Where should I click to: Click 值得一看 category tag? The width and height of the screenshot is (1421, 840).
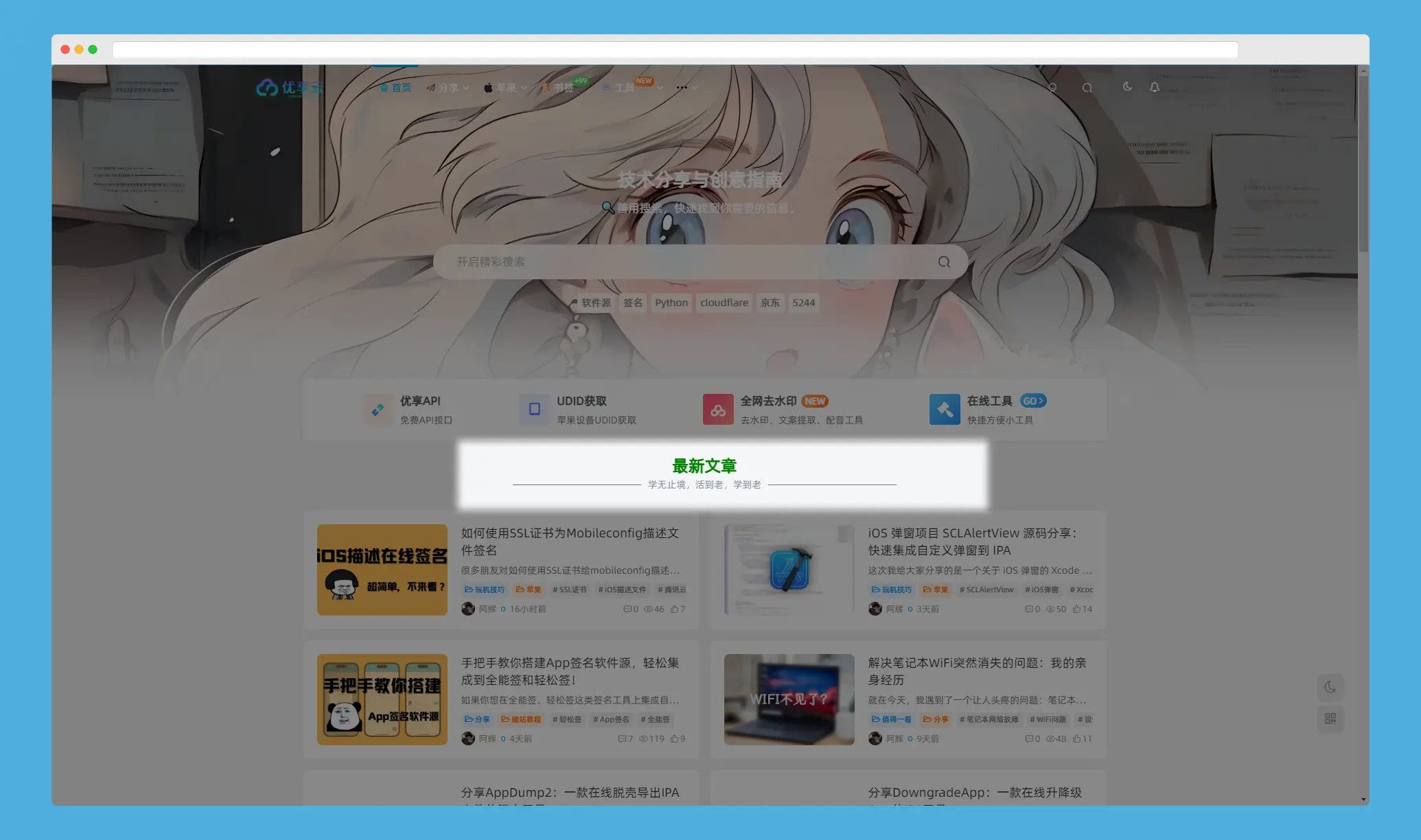[x=892, y=719]
